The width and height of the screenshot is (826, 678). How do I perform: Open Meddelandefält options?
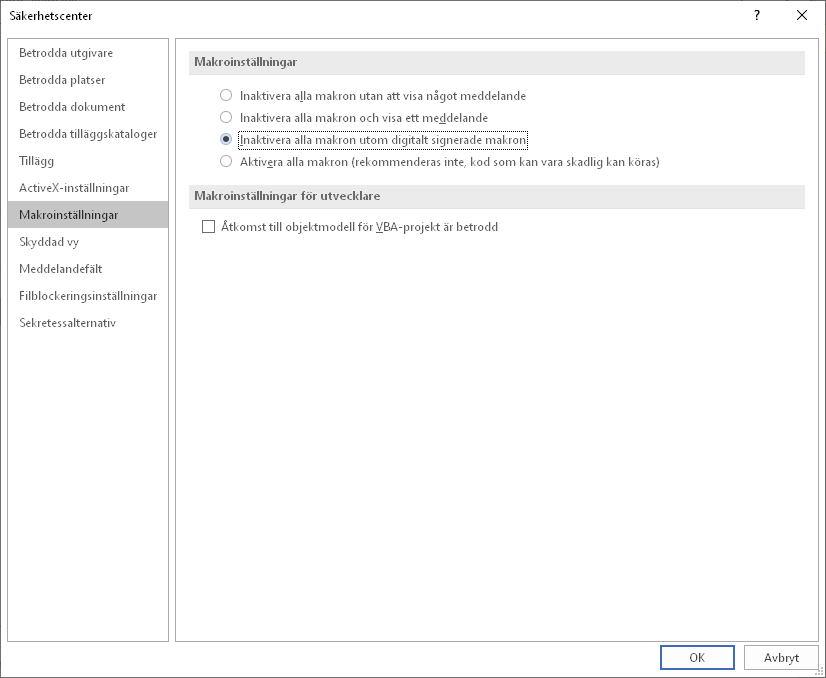click(61, 269)
